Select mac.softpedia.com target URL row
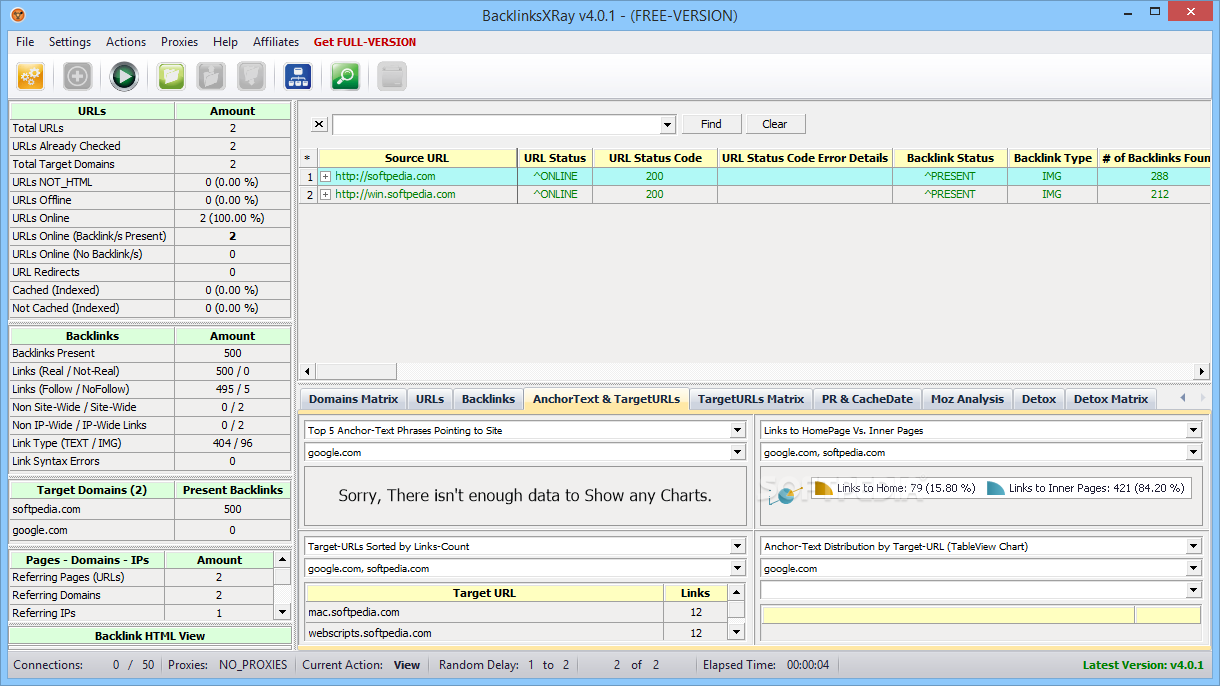The image size is (1220, 686). [484, 612]
